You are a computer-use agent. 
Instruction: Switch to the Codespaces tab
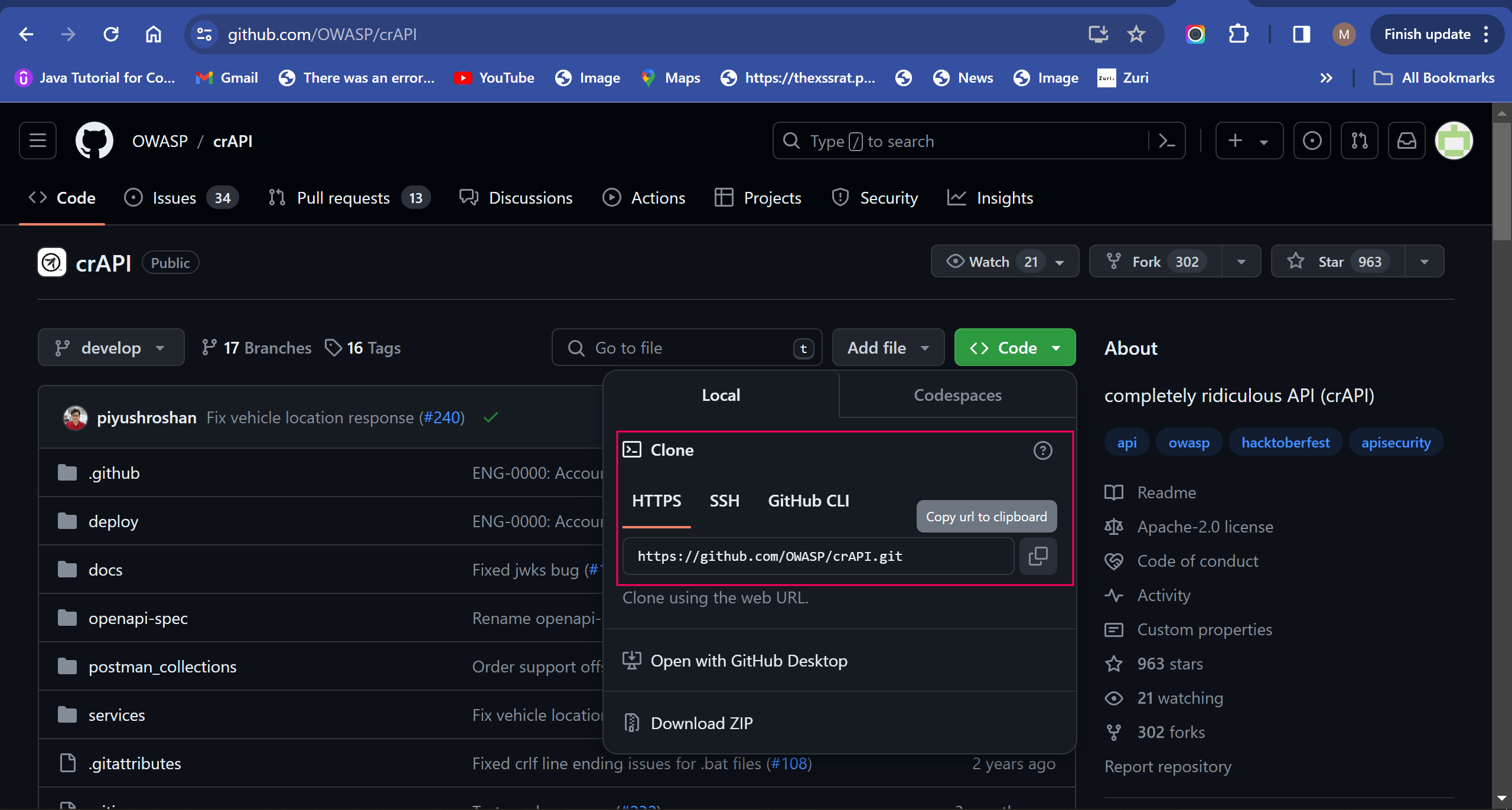tap(957, 394)
